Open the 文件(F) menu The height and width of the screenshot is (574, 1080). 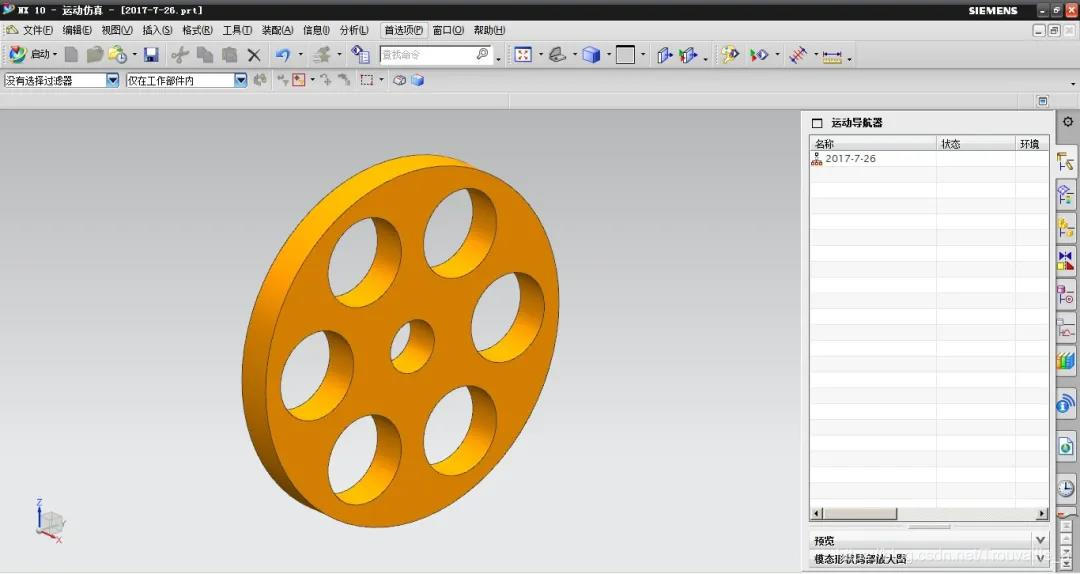pos(37,30)
